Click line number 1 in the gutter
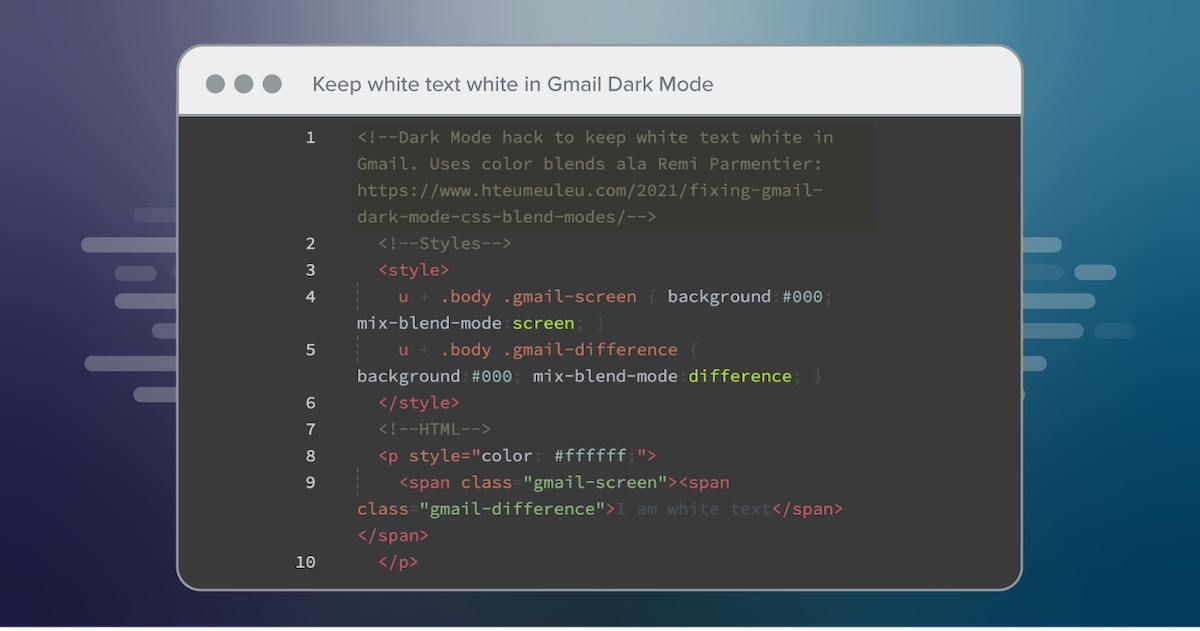The width and height of the screenshot is (1200, 631). click(310, 137)
